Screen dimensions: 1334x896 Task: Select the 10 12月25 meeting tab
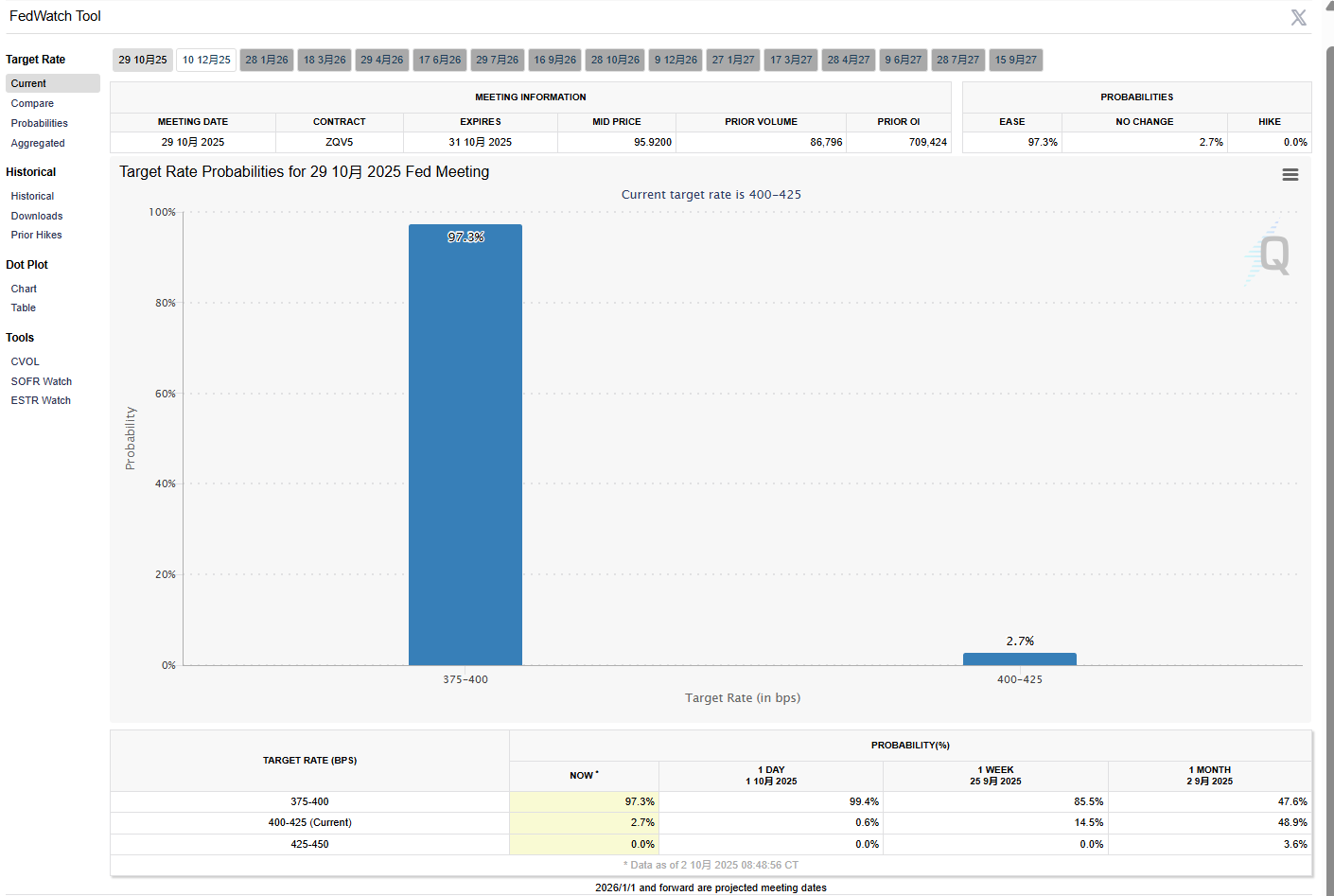[206, 60]
